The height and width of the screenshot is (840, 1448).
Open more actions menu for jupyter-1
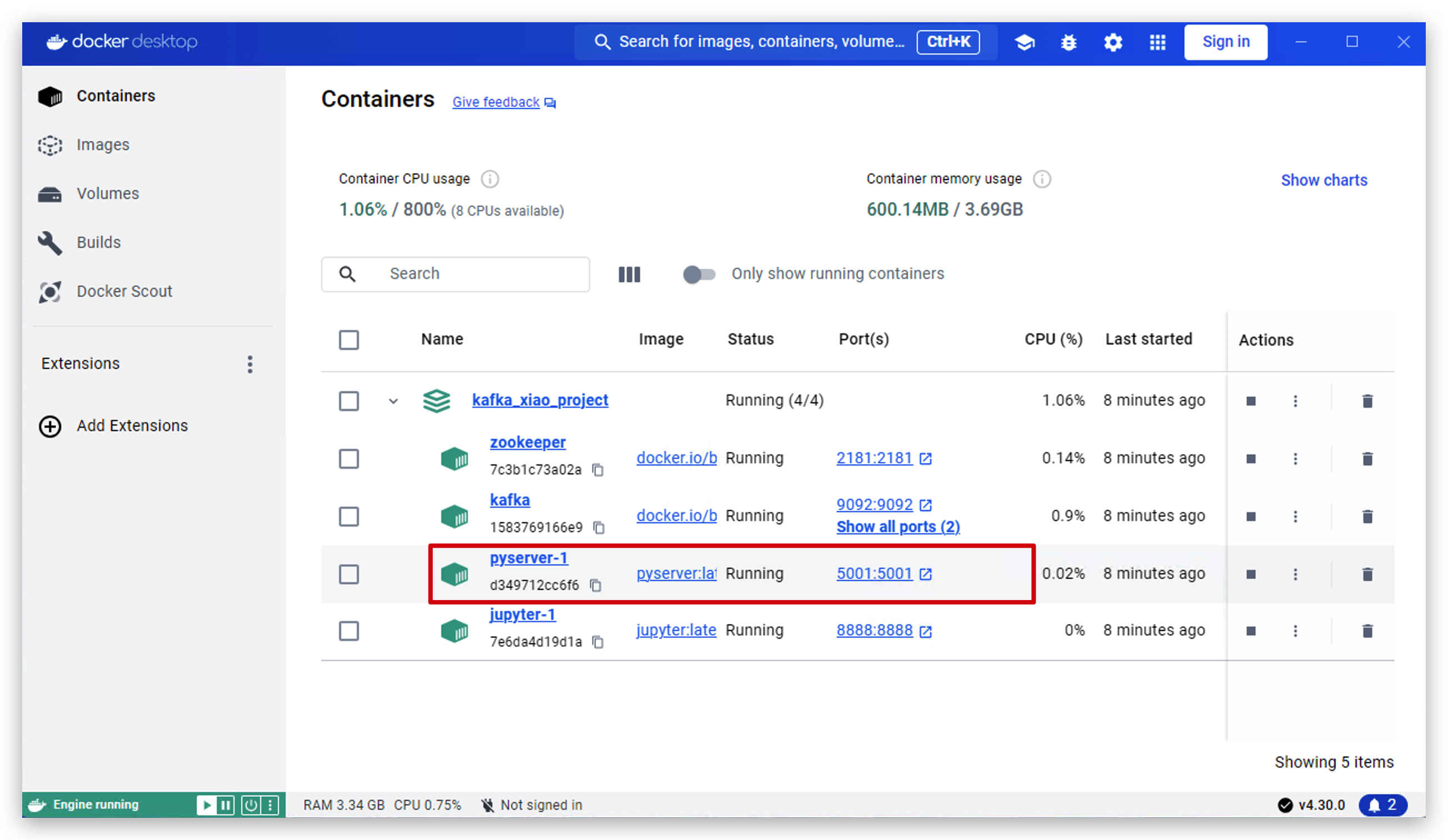pos(1295,631)
